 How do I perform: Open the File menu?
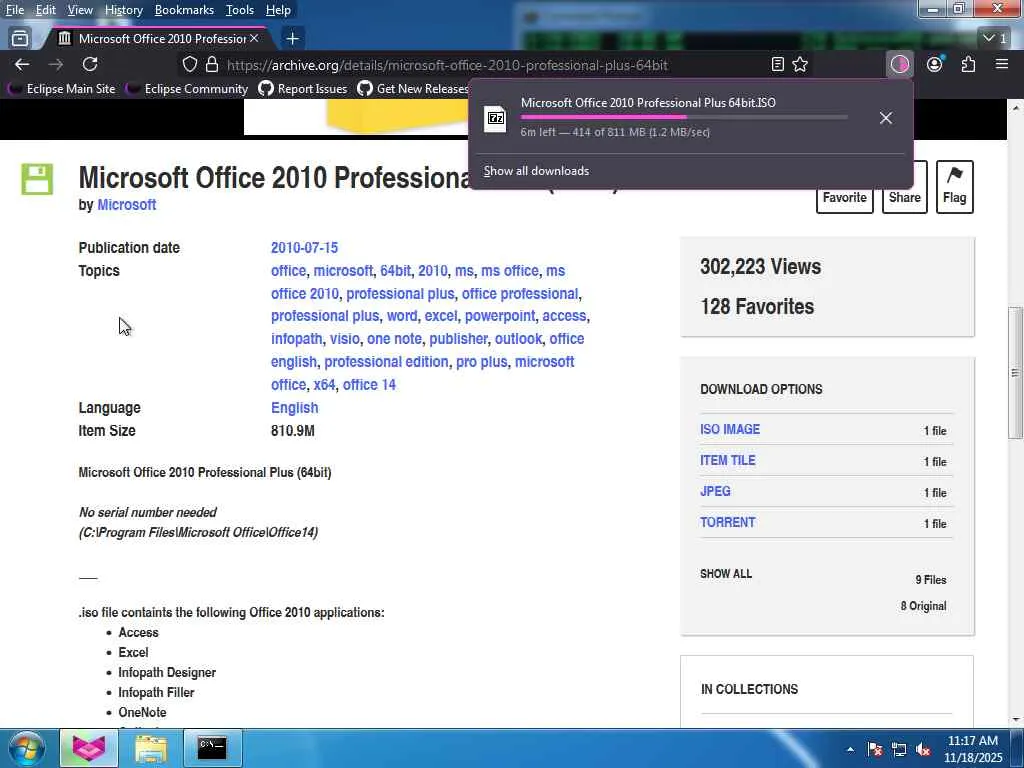[x=14, y=10]
